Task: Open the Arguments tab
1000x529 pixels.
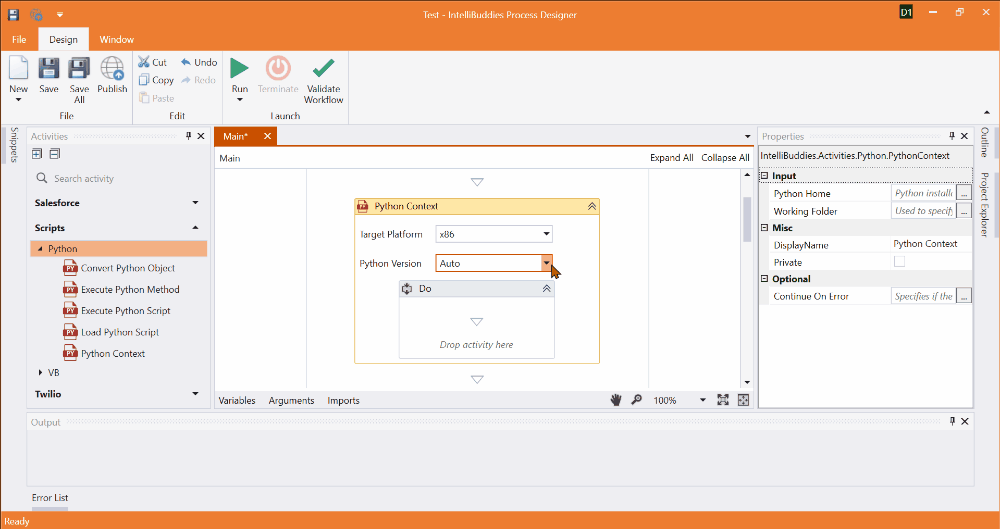Action: point(291,401)
